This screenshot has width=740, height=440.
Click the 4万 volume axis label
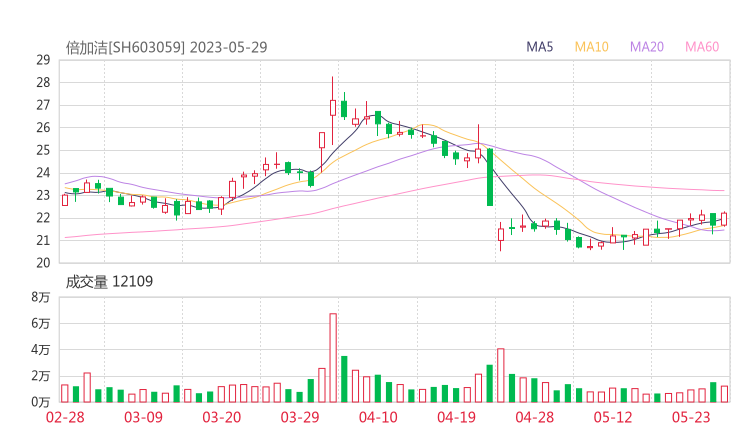tap(41, 350)
